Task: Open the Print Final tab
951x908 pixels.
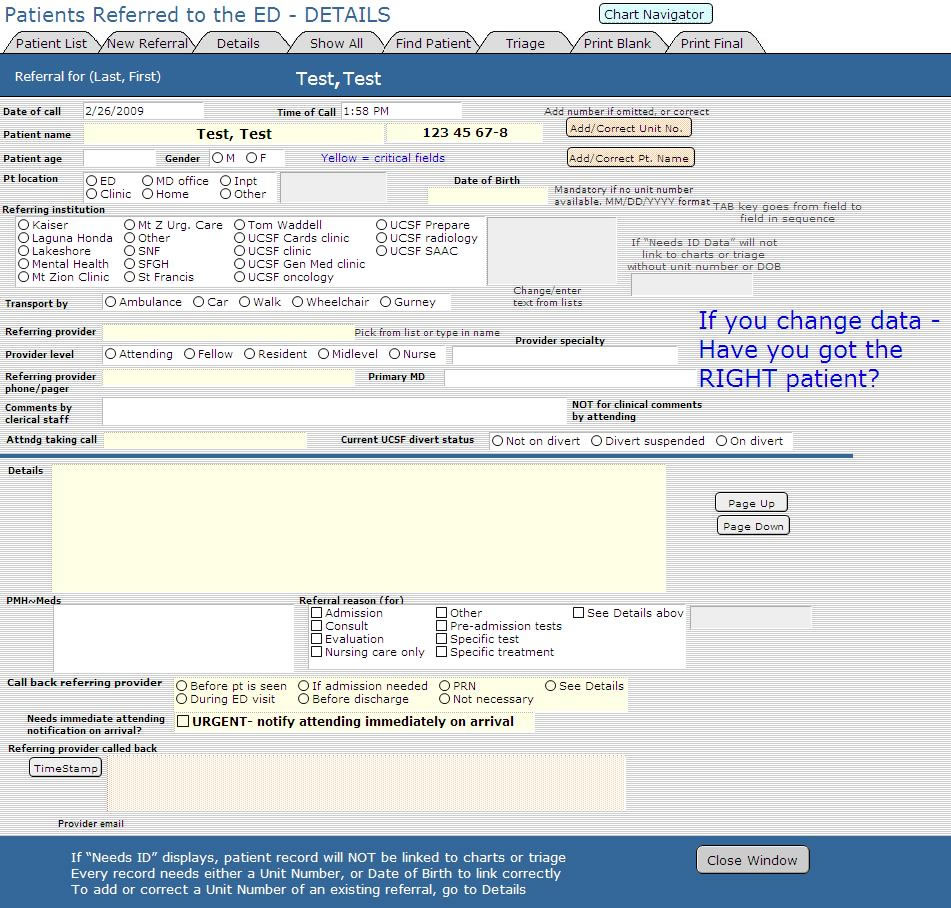Action: click(x=711, y=43)
